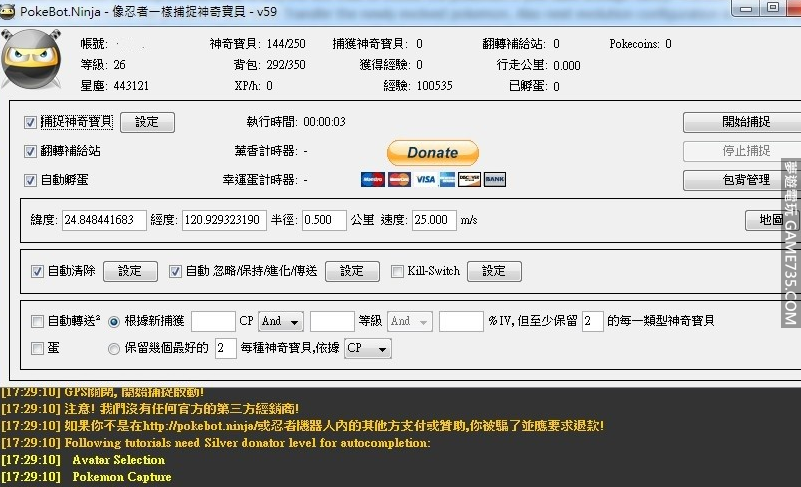Image resolution: width=801 pixels, height=487 pixels.
Task: Select the 保留幾個最好的 radio button
Action: (x=114, y=349)
